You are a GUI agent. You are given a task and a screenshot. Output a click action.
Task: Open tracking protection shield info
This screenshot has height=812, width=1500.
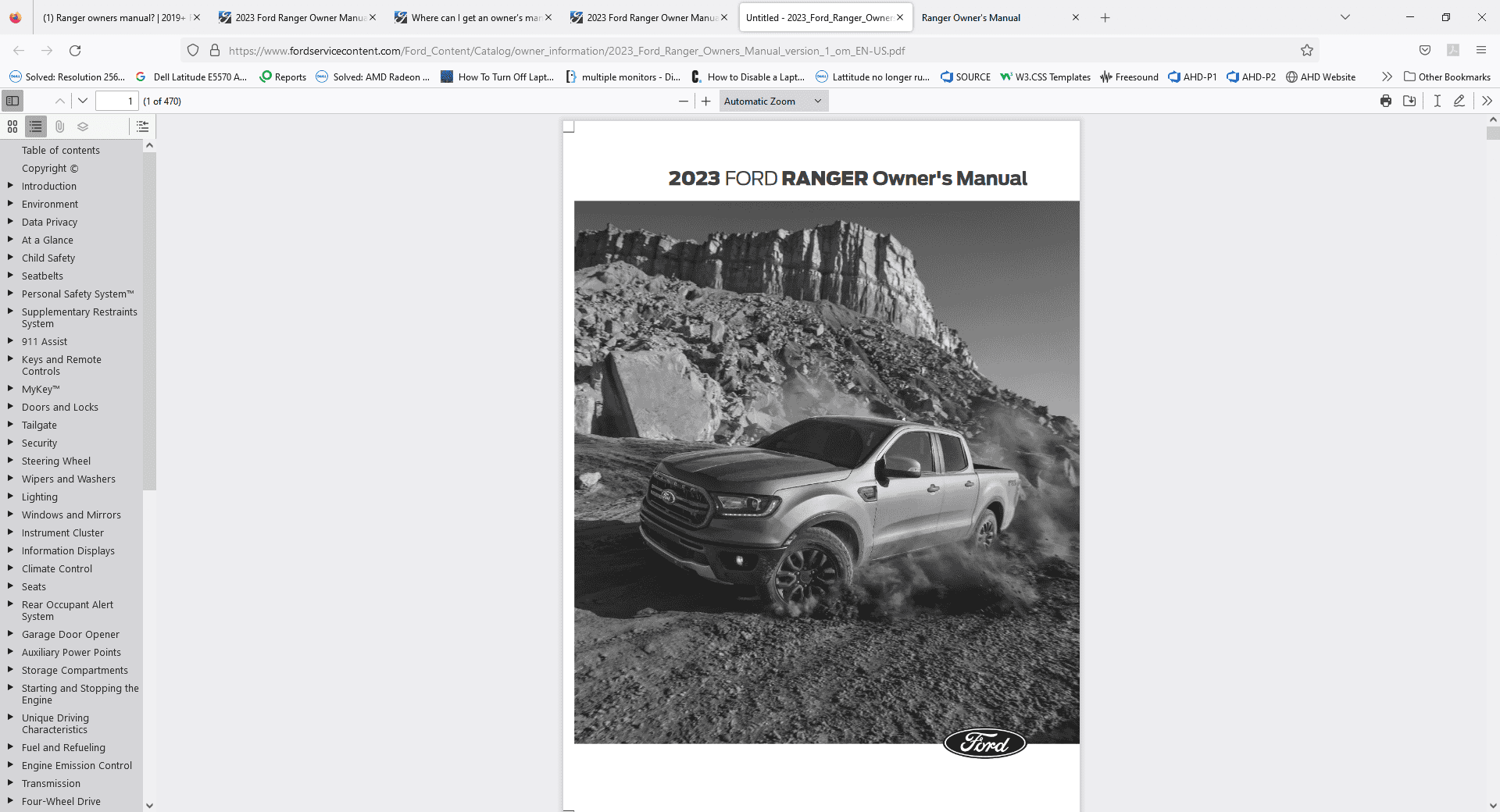pos(193,50)
